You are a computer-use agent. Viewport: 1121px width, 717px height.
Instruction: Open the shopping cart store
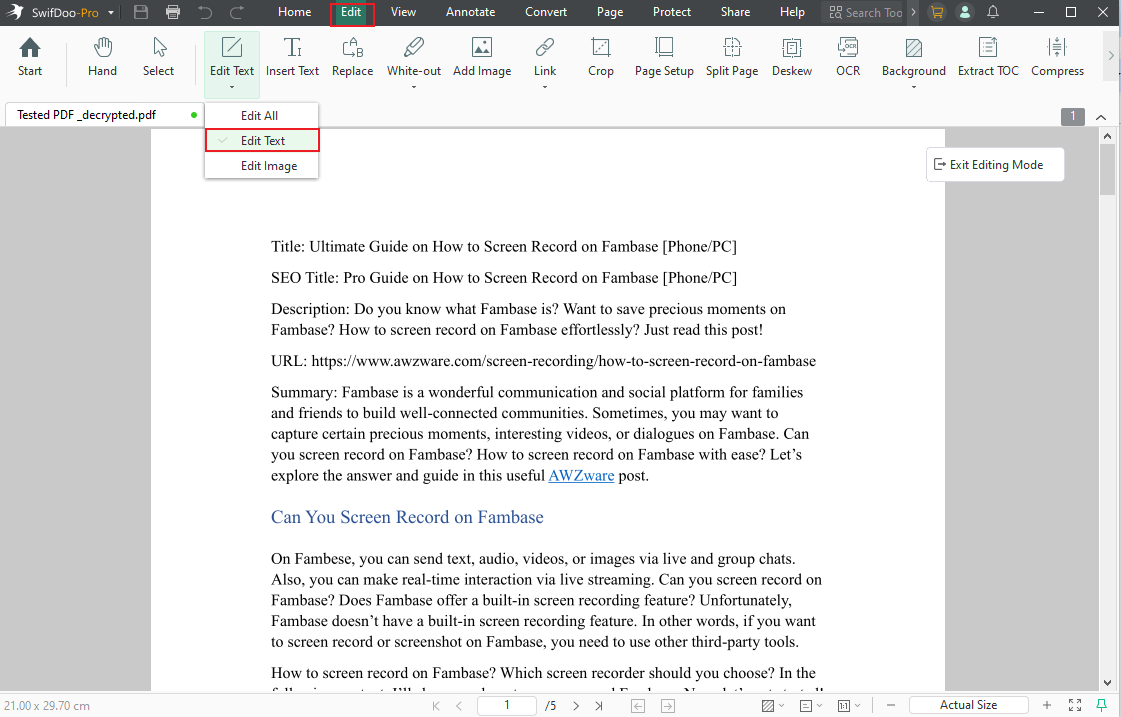click(937, 13)
